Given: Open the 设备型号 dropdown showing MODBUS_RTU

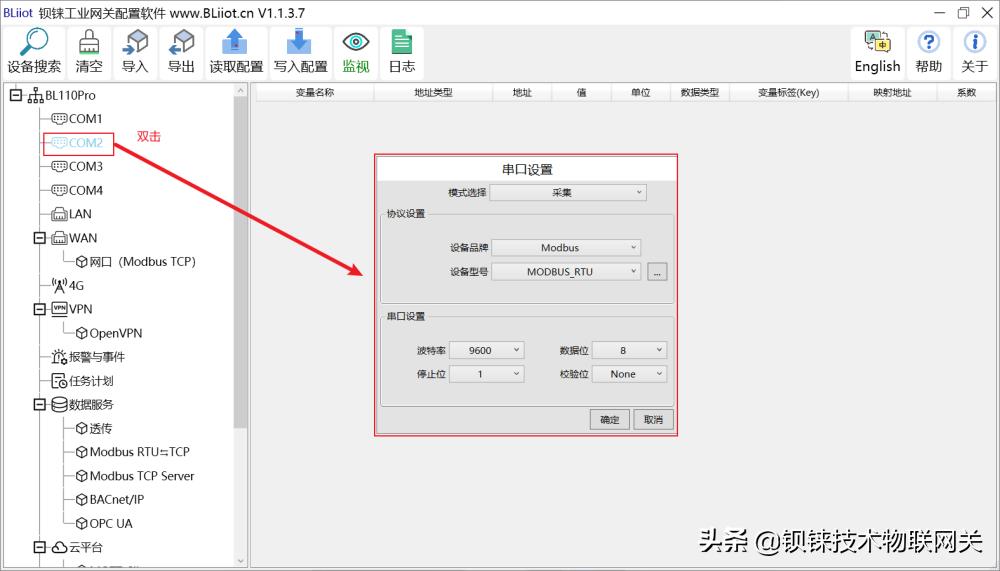Looking at the screenshot, I should pos(566,272).
